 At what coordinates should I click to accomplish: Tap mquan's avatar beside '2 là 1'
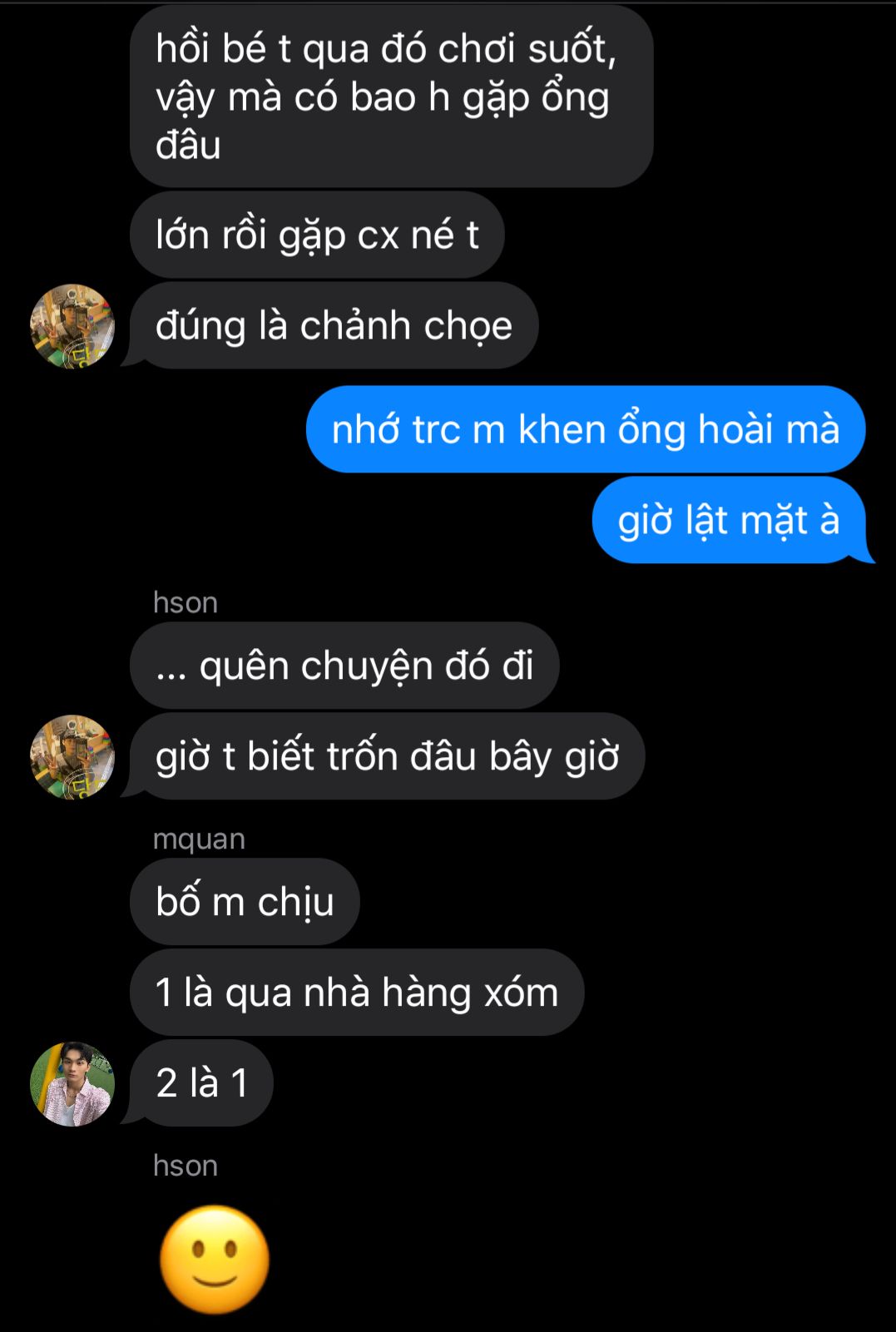click(72, 1083)
